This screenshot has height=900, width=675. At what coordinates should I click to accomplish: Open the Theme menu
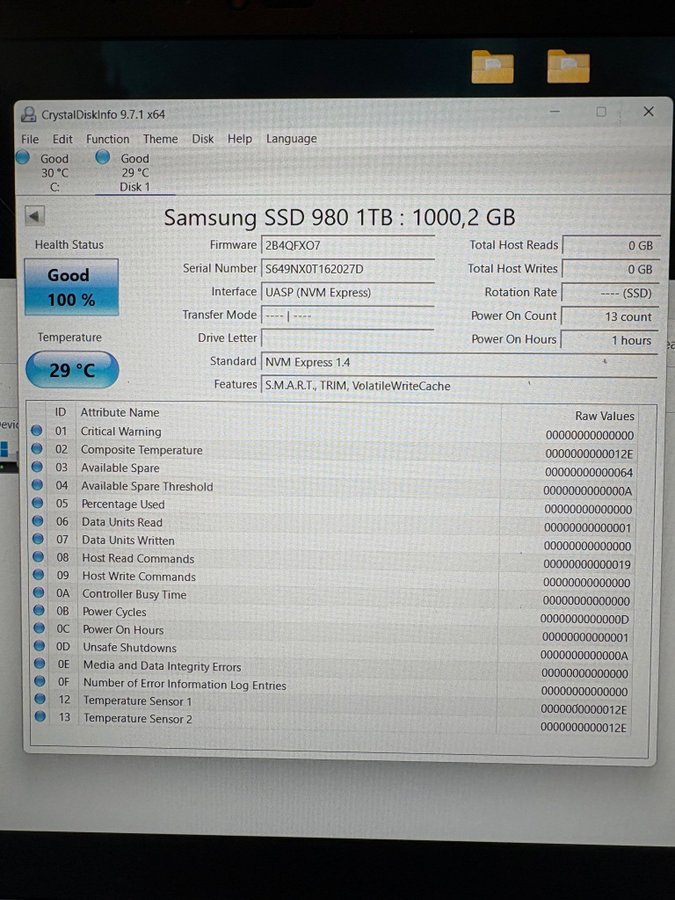coord(160,139)
